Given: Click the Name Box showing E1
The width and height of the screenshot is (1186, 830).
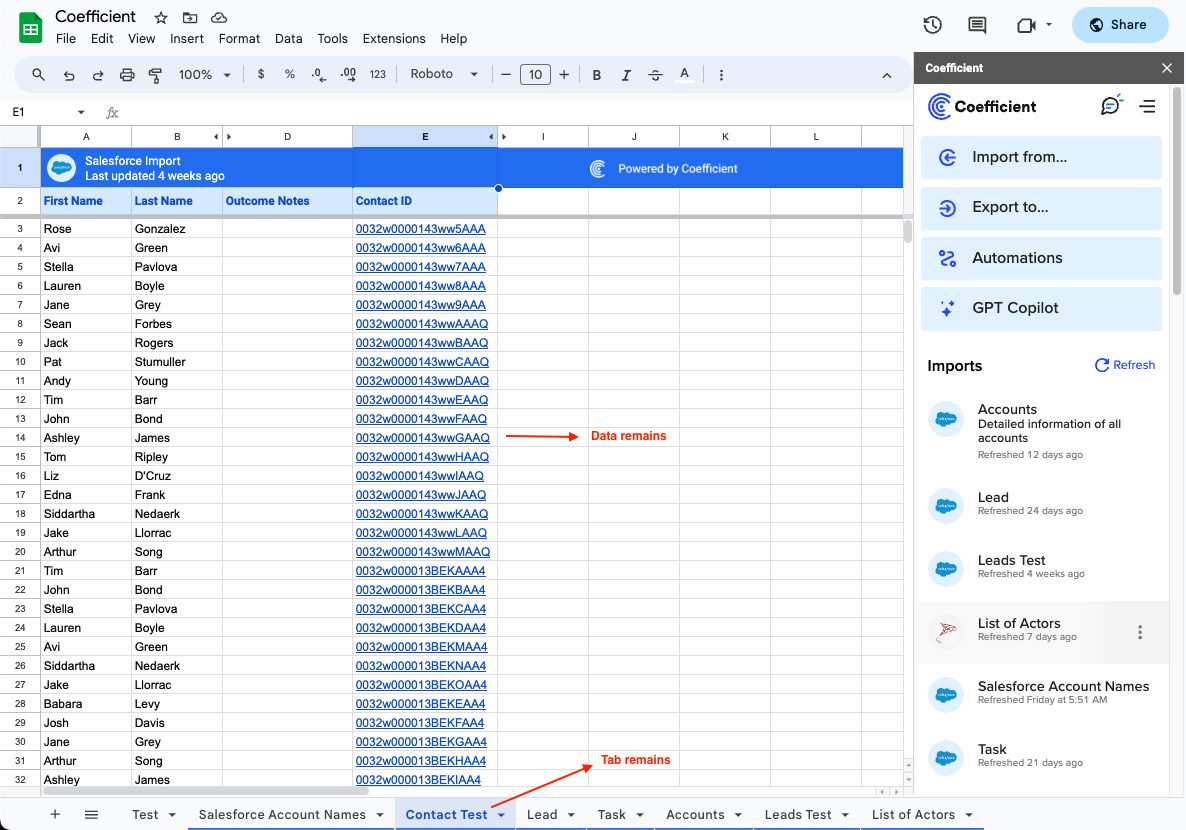Looking at the screenshot, I should pos(38,112).
